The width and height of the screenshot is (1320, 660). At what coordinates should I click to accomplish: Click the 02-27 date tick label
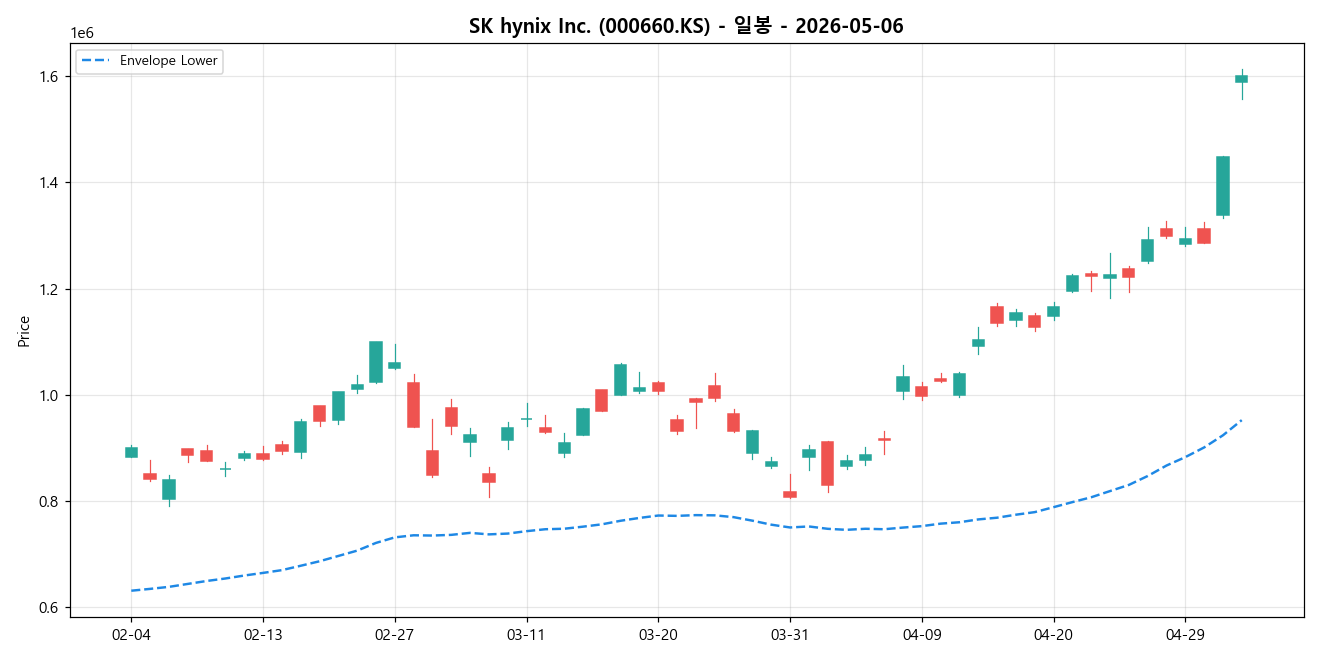(x=395, y=634)
